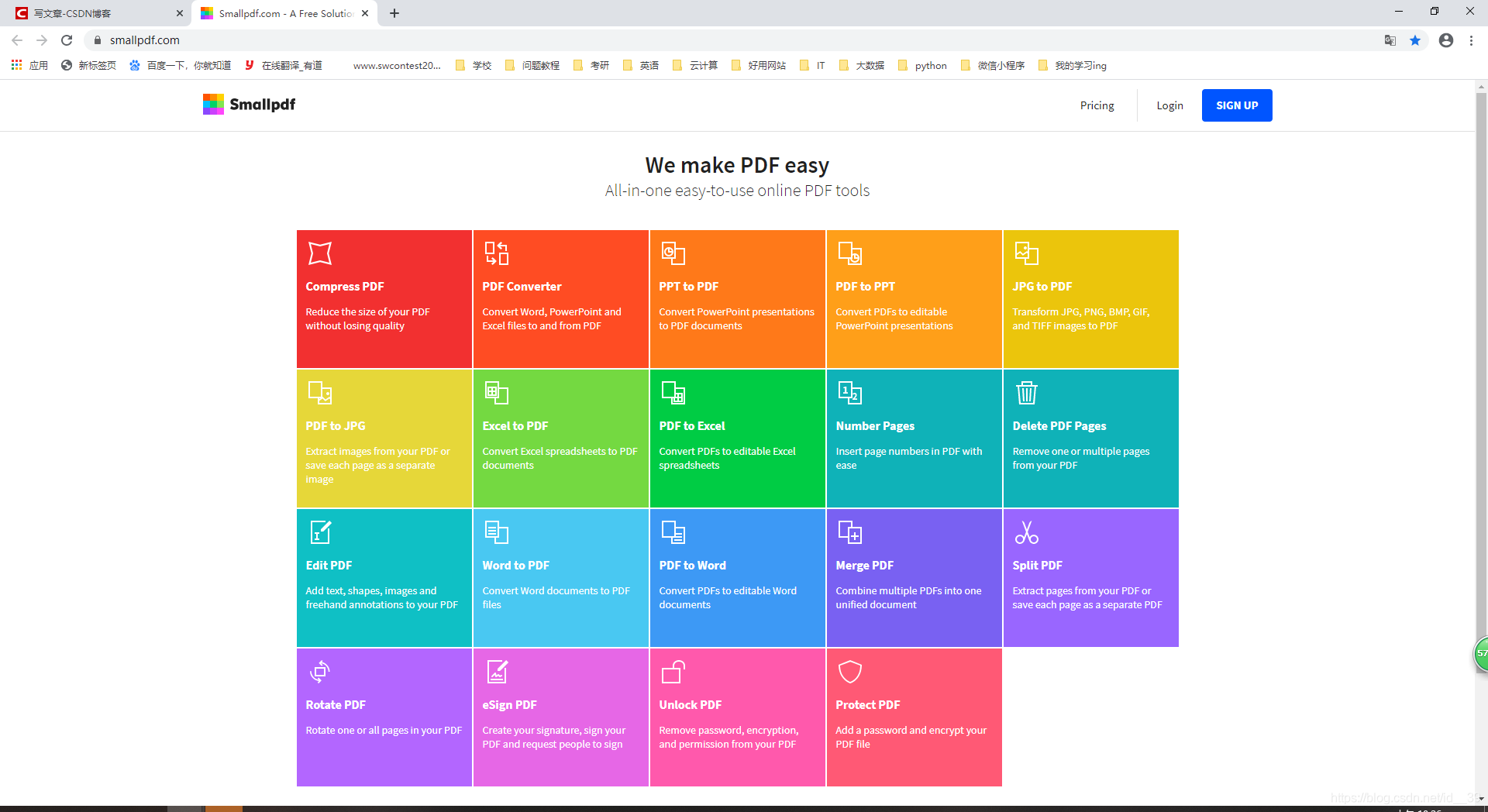Switch to the 写文章-CSDN博客 tab
1488x812 pixels.
[95, 13]
